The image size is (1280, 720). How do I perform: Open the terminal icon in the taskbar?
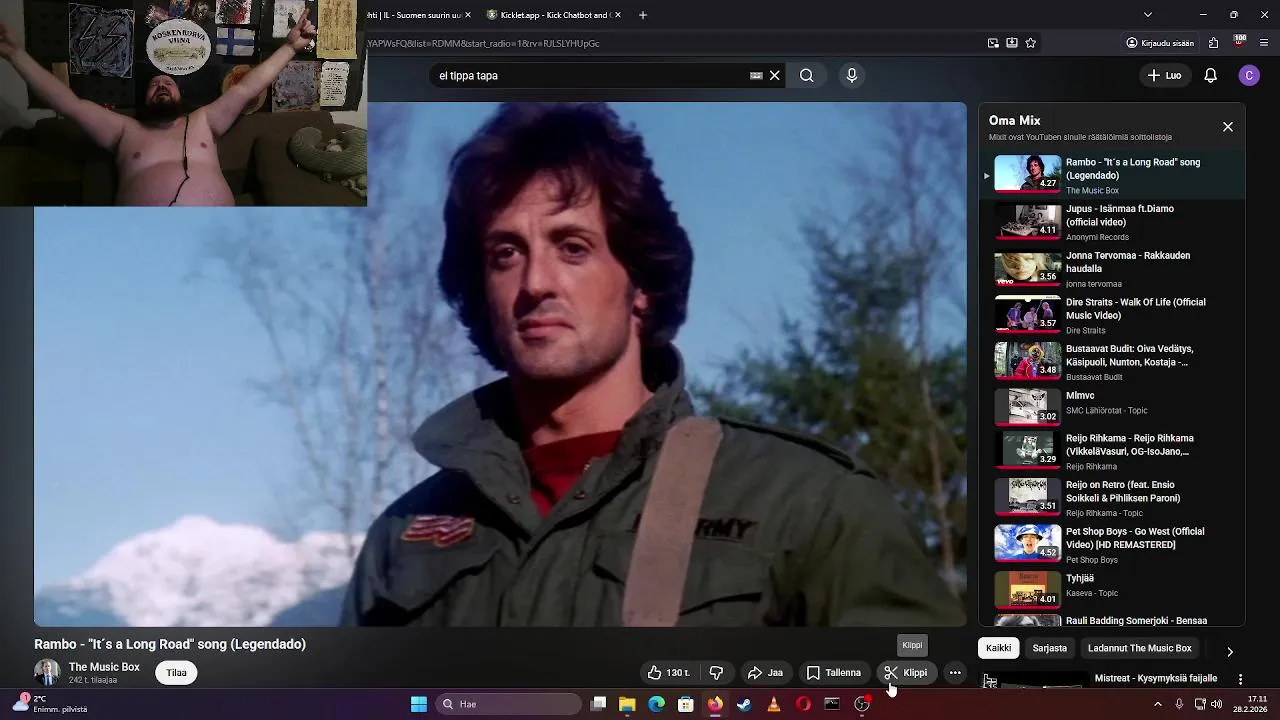click(x=832, y=704)
